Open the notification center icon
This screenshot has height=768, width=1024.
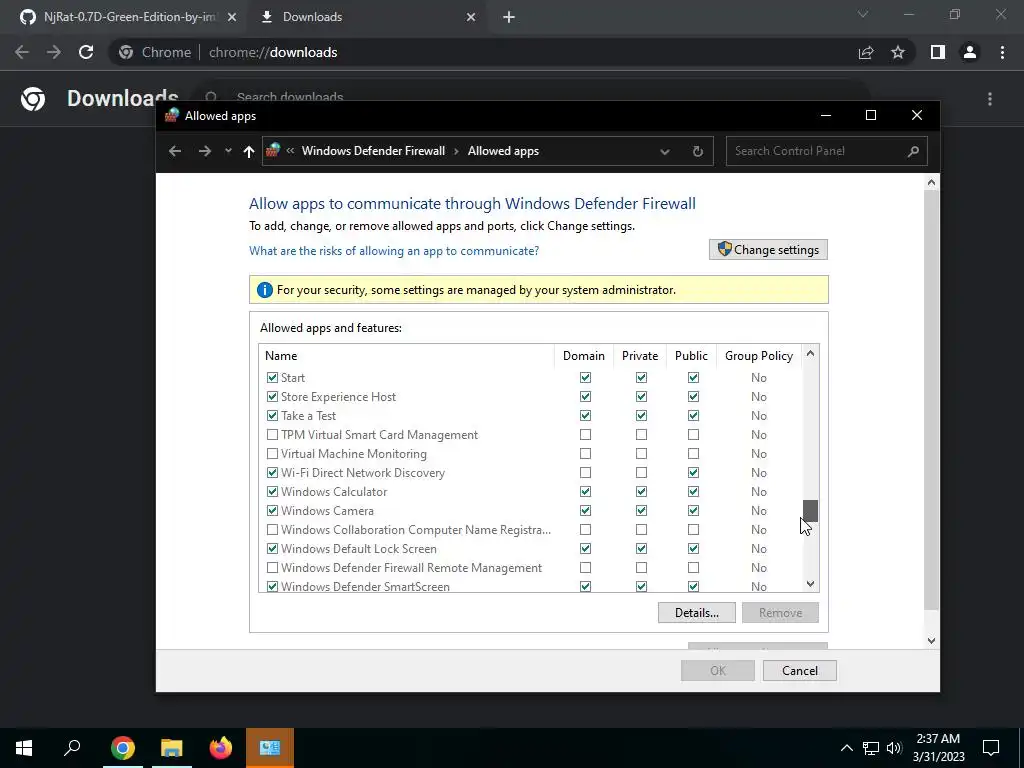991,748
